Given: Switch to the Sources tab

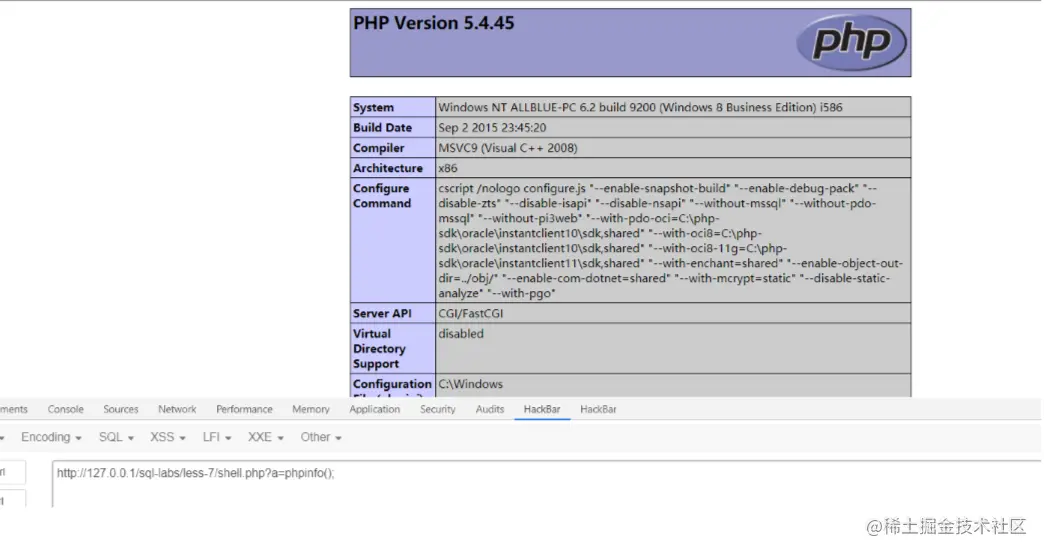Looking at the screenshot, I should [x=121, y=410].
